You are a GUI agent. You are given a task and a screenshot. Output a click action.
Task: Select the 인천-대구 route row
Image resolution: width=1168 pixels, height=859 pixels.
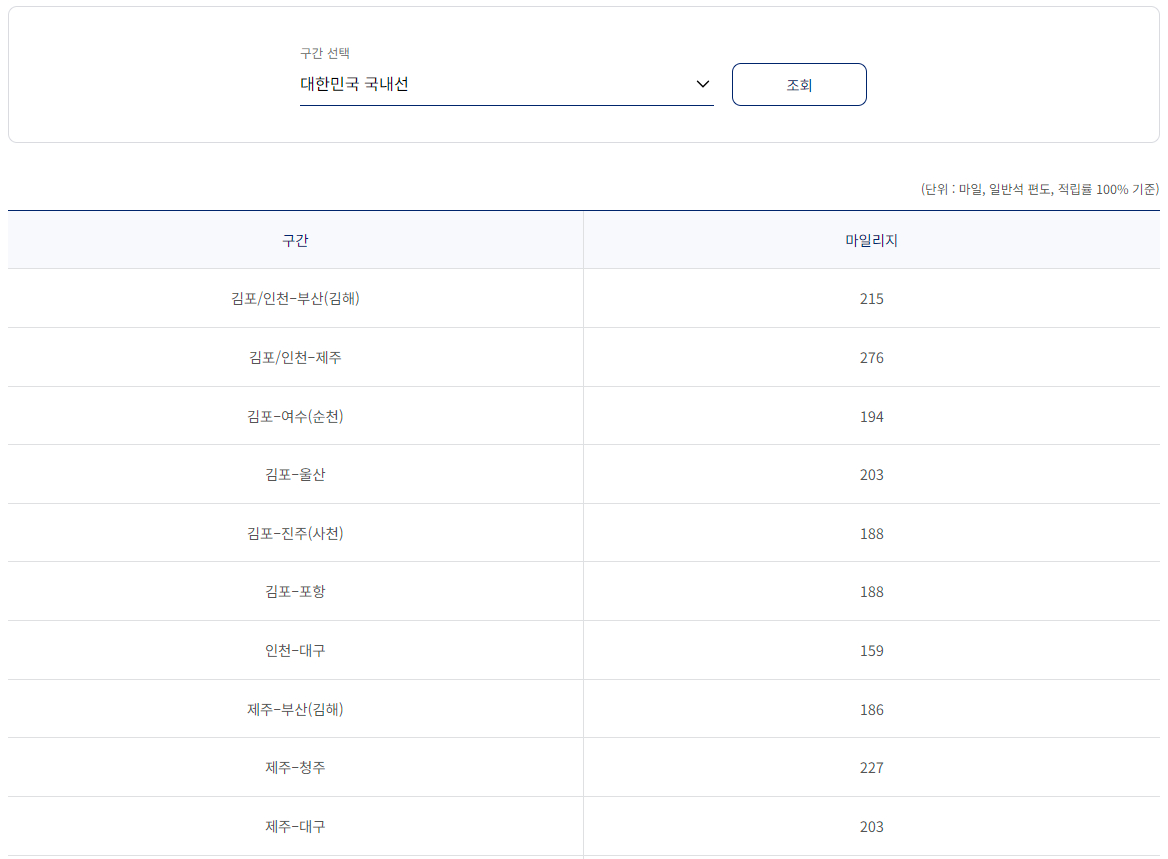295,650
